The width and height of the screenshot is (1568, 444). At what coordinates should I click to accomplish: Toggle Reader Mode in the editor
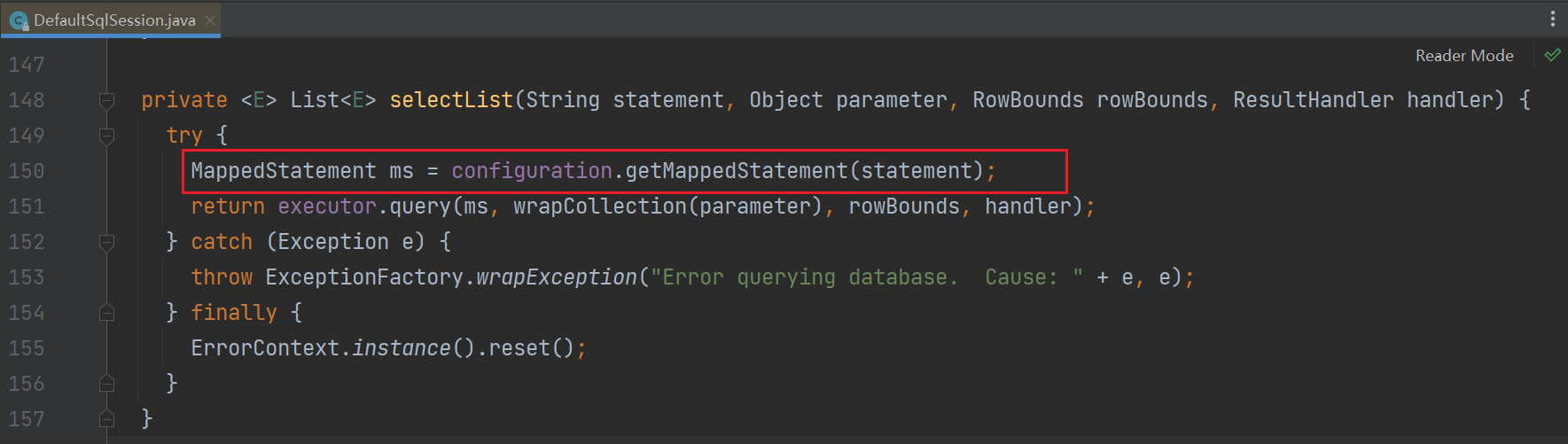[x=1463, y=55]
